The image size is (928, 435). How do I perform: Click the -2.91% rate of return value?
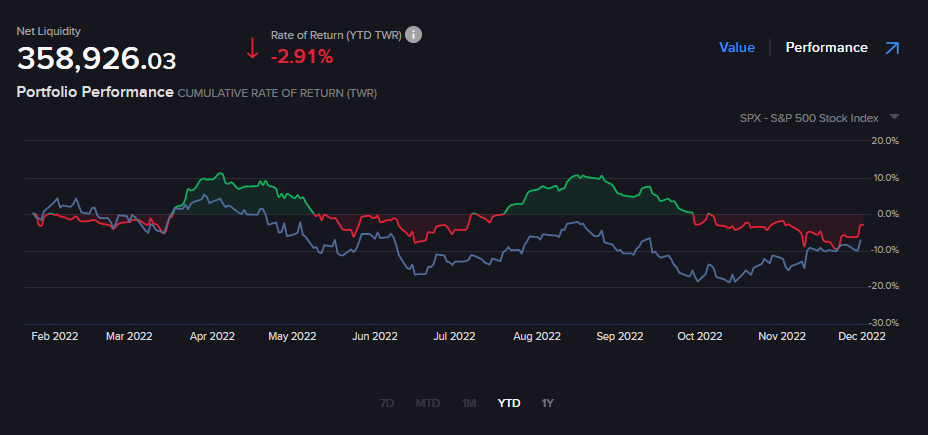pyautogui.click(x=301, y=57)
